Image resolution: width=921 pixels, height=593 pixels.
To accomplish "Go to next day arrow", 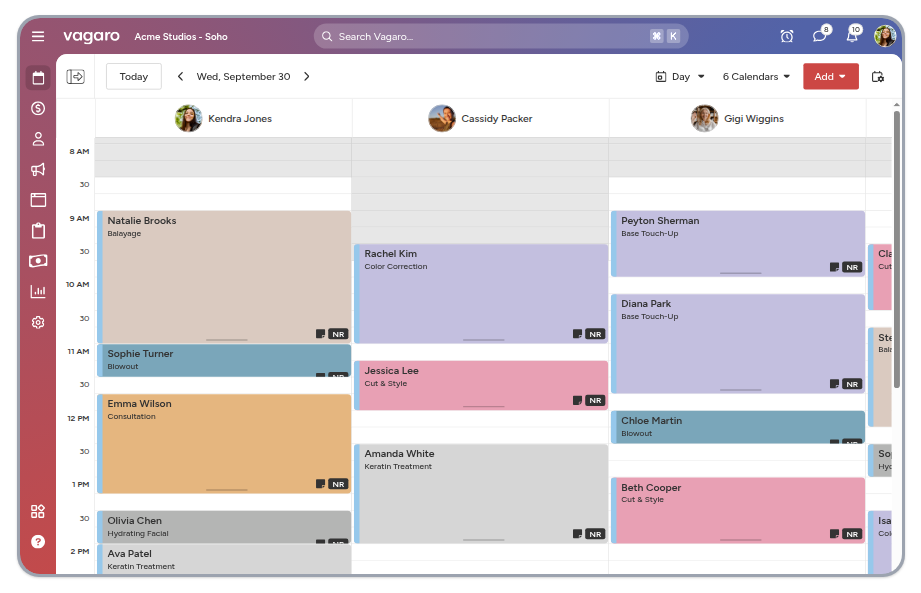I will [x=307, y=76].
